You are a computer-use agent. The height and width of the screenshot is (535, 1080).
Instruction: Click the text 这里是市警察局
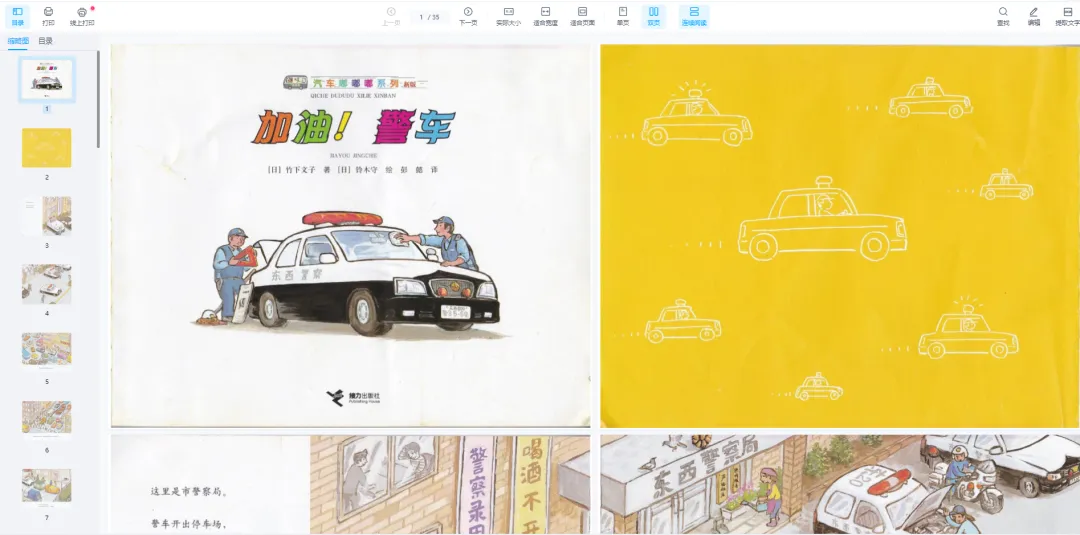(189, 492)
